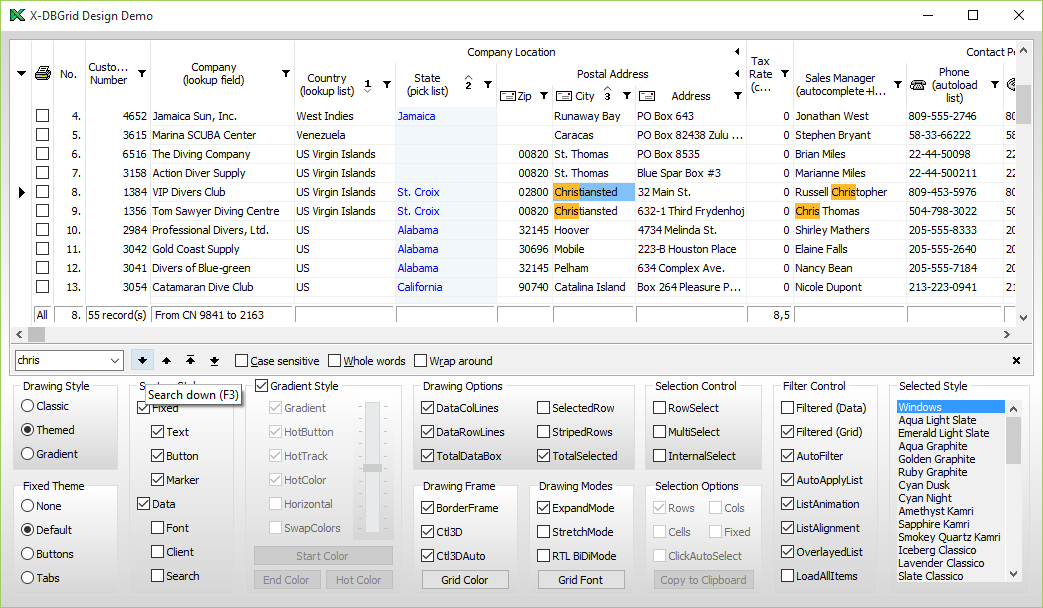
Task: Click the Gradient Style vertical slider thumb
Action: click(372, 467)
